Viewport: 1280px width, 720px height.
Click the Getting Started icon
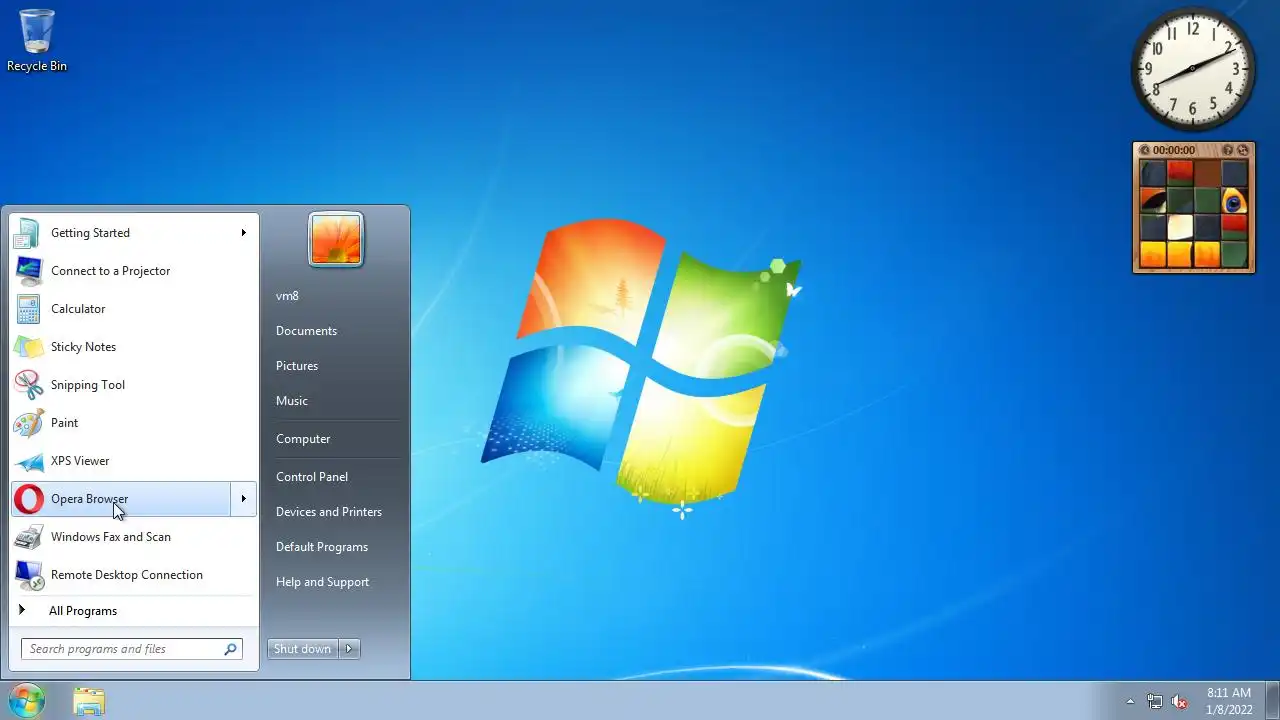tap(28, 233)
